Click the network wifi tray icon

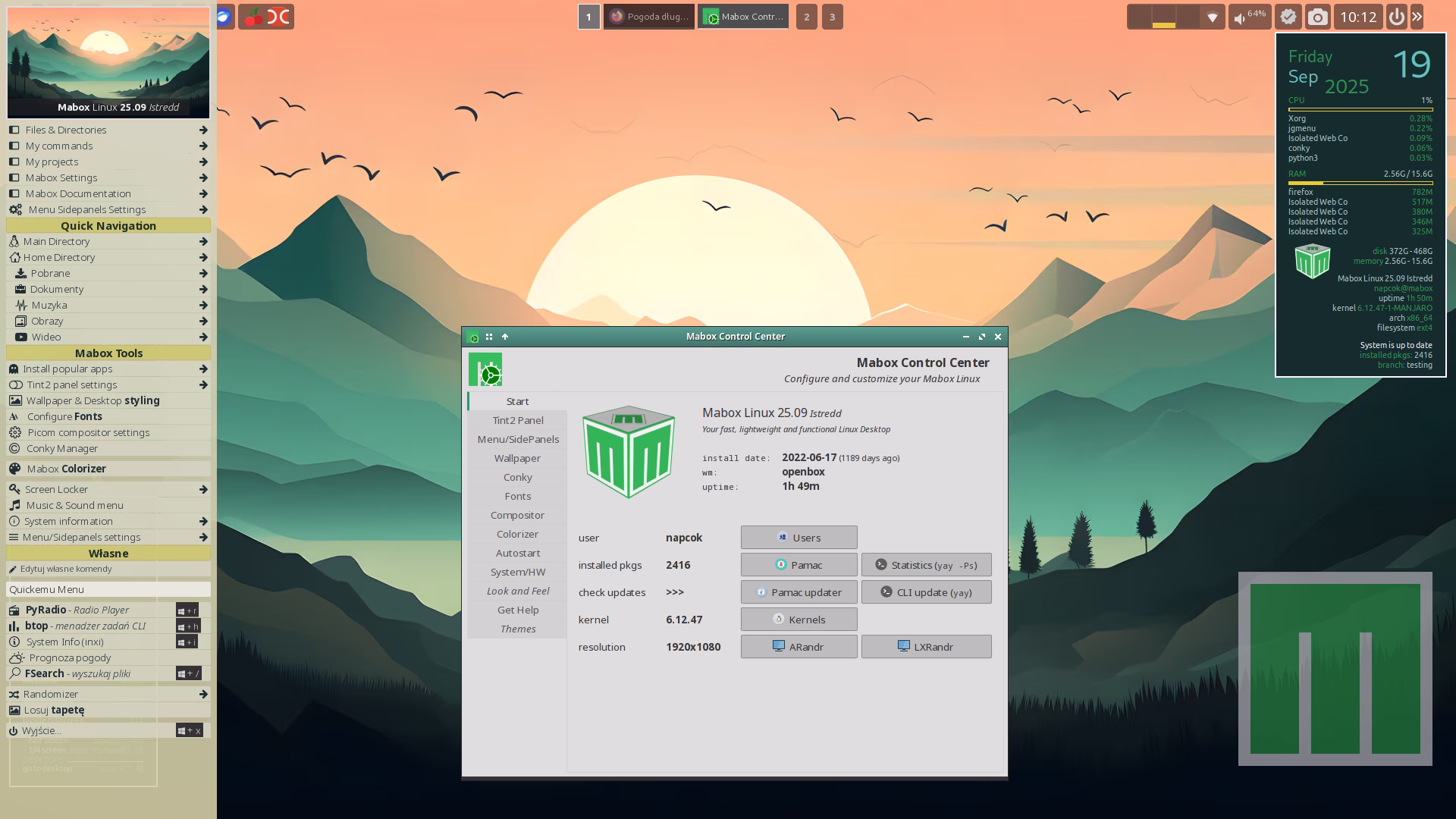(x=1213, y=17)
